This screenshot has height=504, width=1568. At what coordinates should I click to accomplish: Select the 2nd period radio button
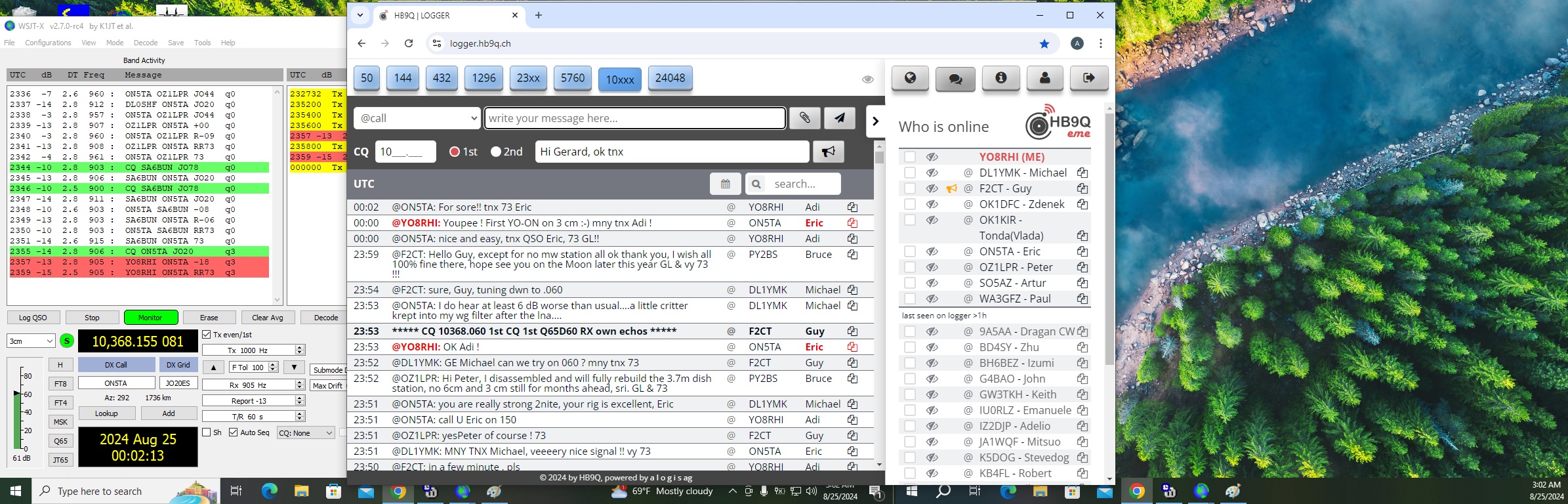click(496, 152)
